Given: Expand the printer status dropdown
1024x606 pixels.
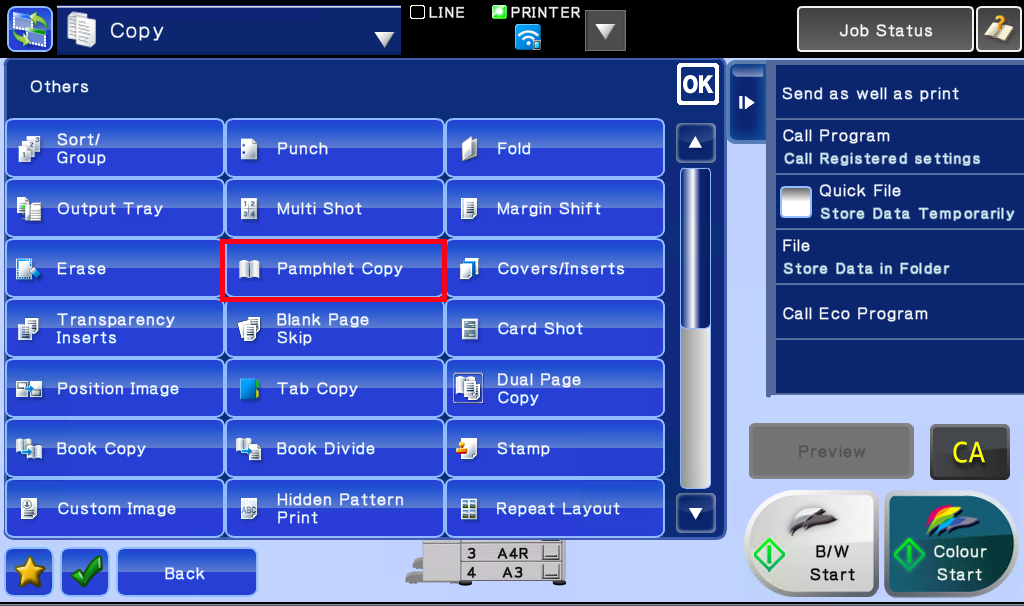Looking at the screenshot, I should [x=605, y=29].
